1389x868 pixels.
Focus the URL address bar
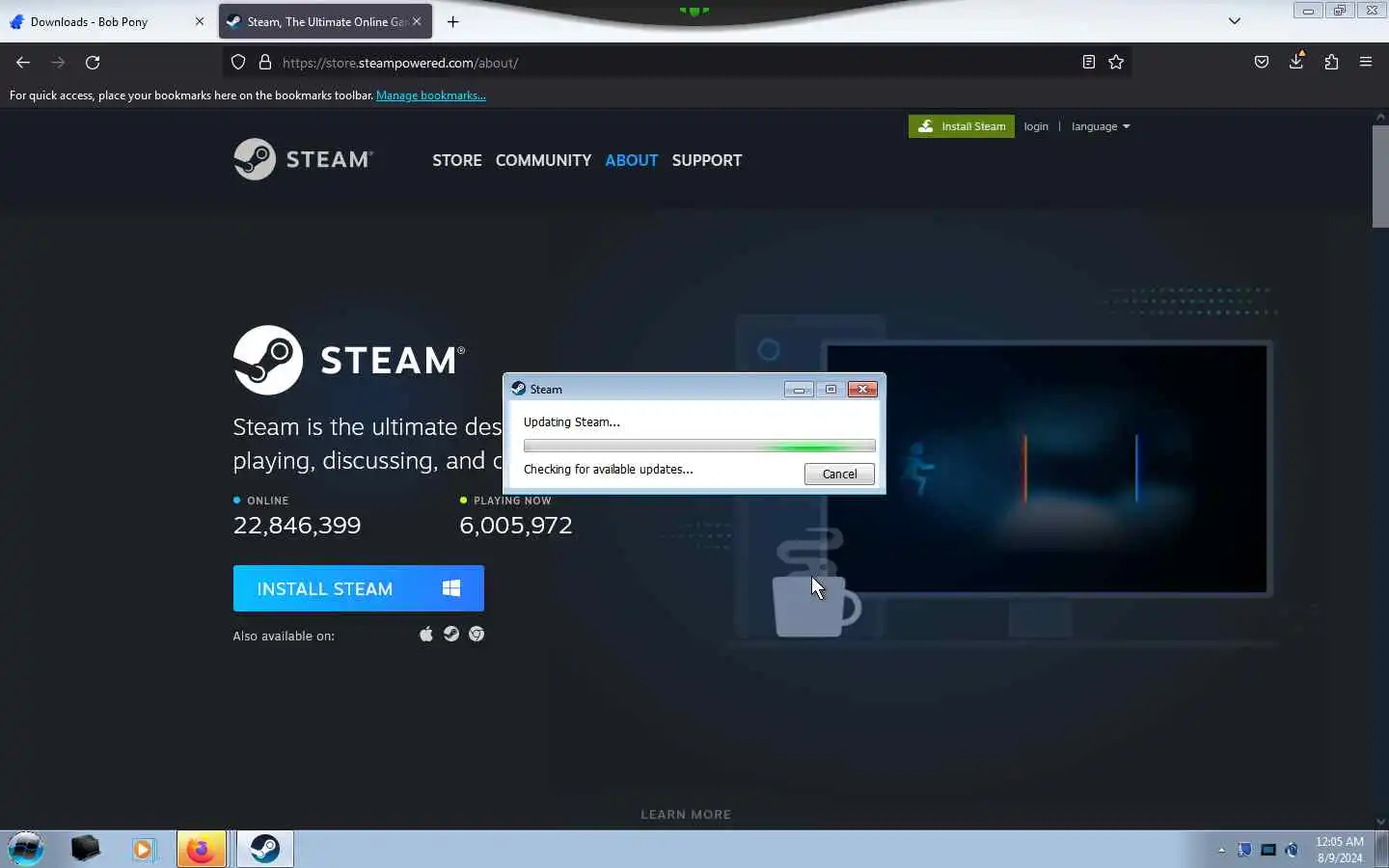(x=675, y=63)
